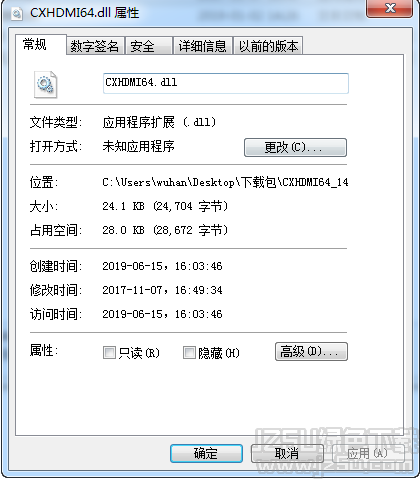Screen dimensions: 420x479
Task: Open the 以前的版本 tab
Action: (268, 46)
